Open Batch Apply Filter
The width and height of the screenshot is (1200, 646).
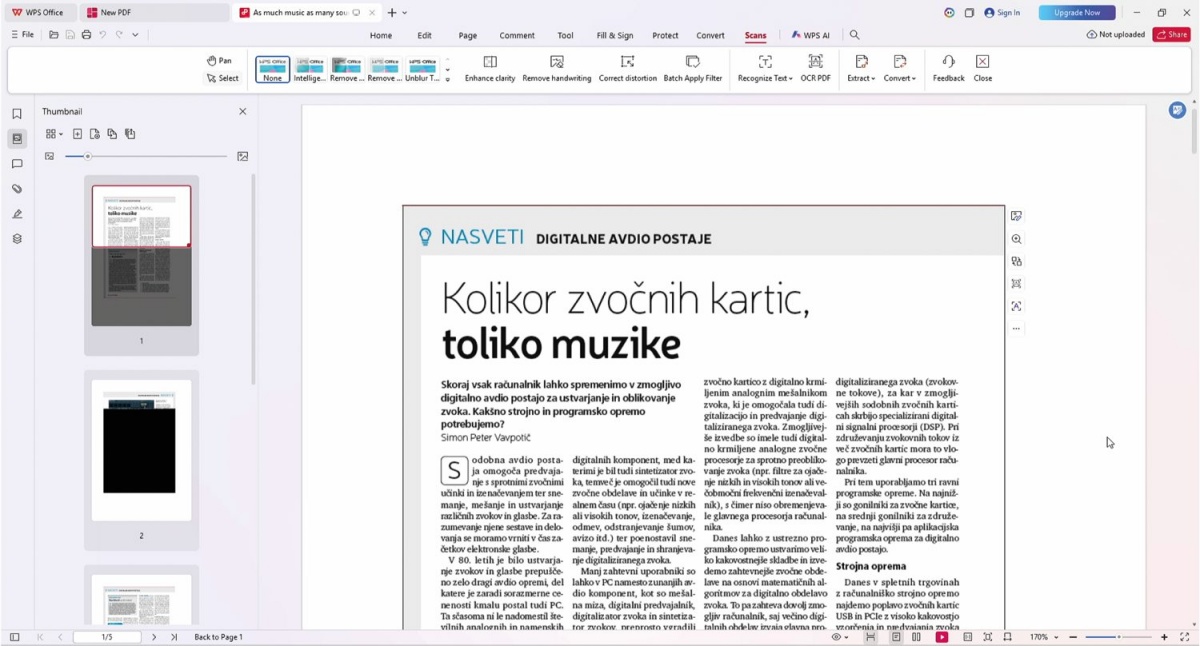coord(693,68)
